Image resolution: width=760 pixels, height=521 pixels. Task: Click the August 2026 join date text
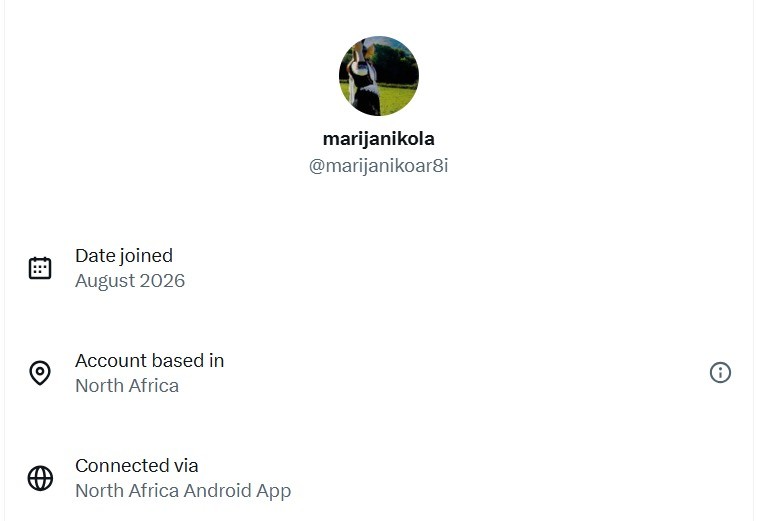point(130,281)
